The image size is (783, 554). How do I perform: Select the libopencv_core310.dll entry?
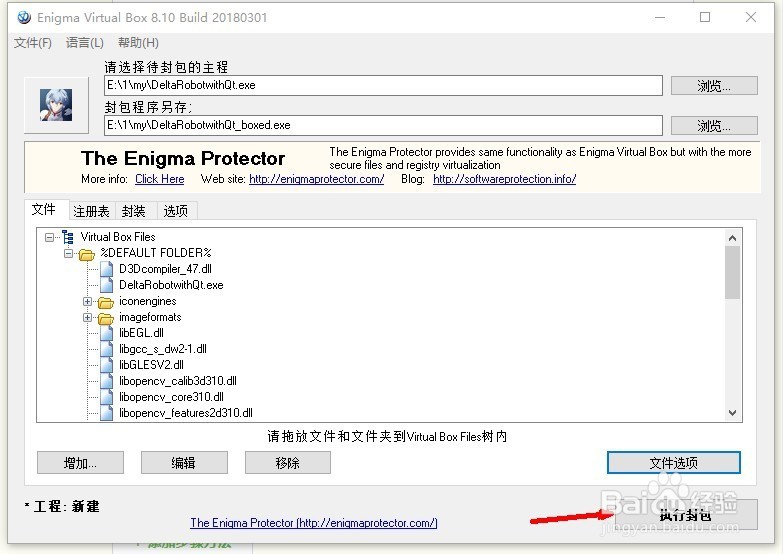point(171,397)
